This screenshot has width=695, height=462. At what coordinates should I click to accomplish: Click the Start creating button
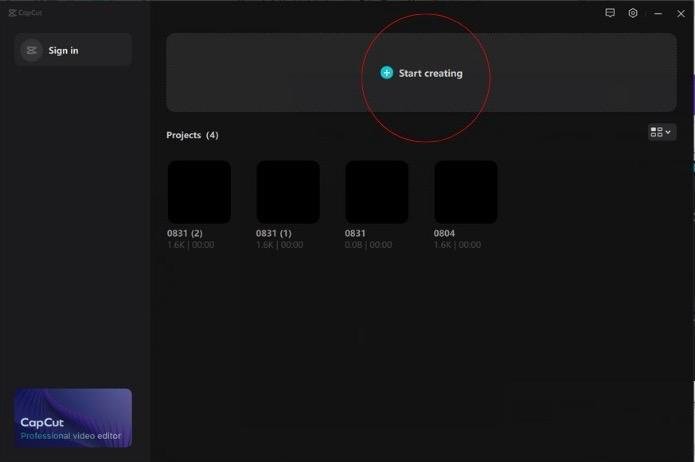coord(421,73)
